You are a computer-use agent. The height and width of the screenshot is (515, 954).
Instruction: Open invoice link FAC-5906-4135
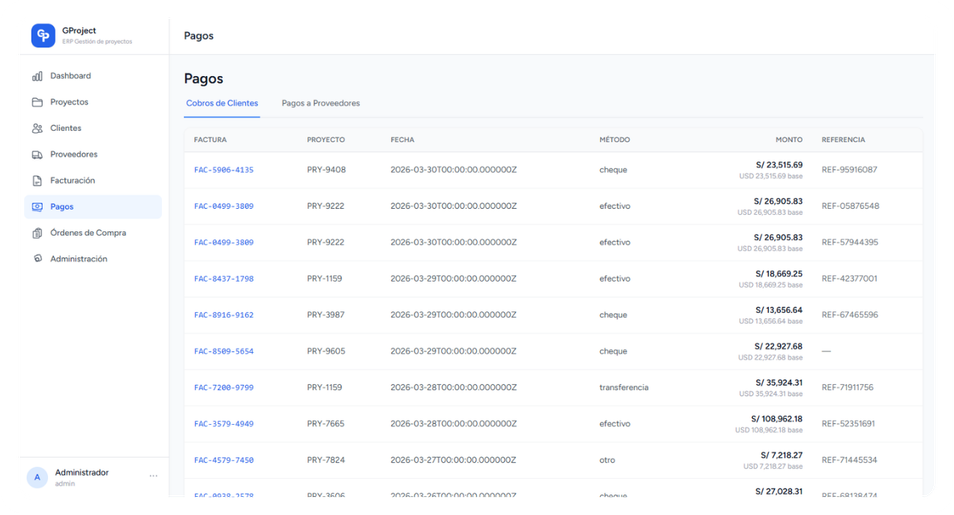pos(223,170)
